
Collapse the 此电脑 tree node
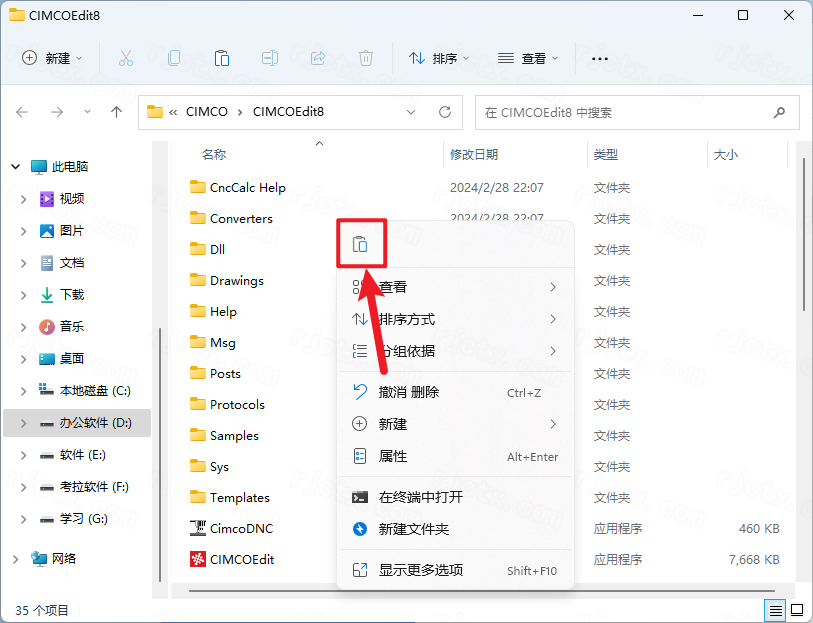(16, 166)
